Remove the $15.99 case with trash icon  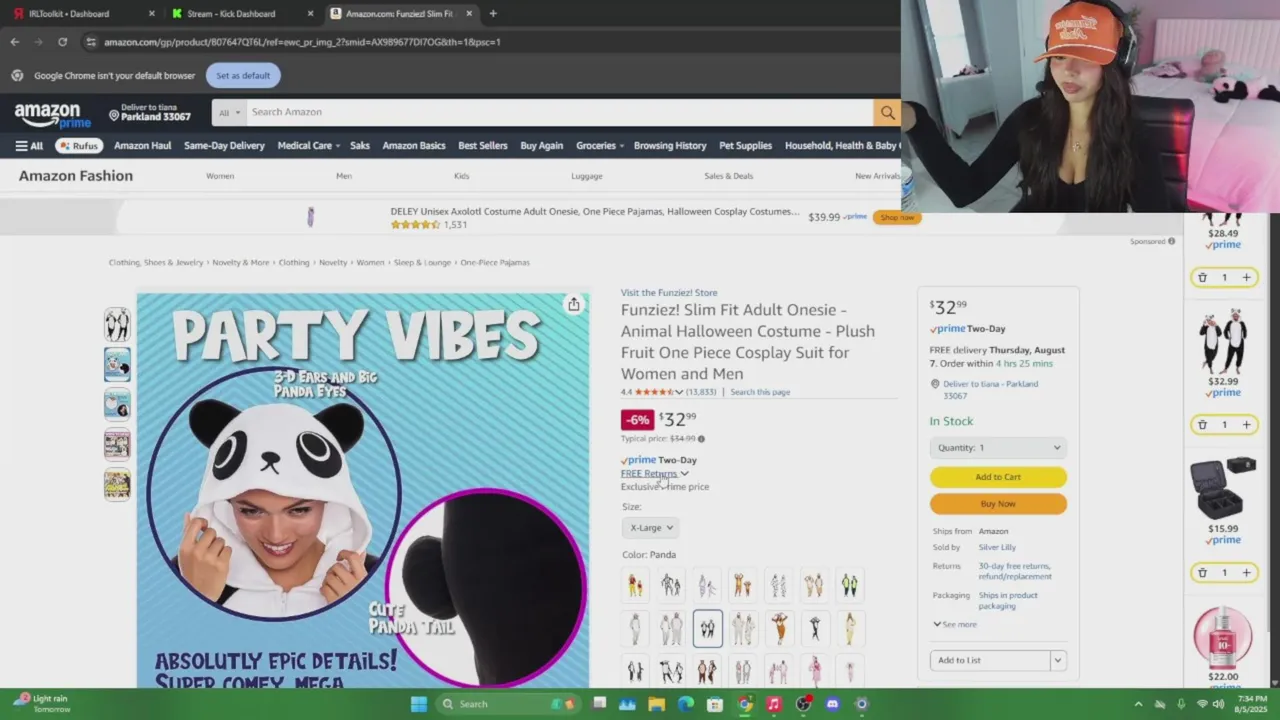tap(1202, 573)
